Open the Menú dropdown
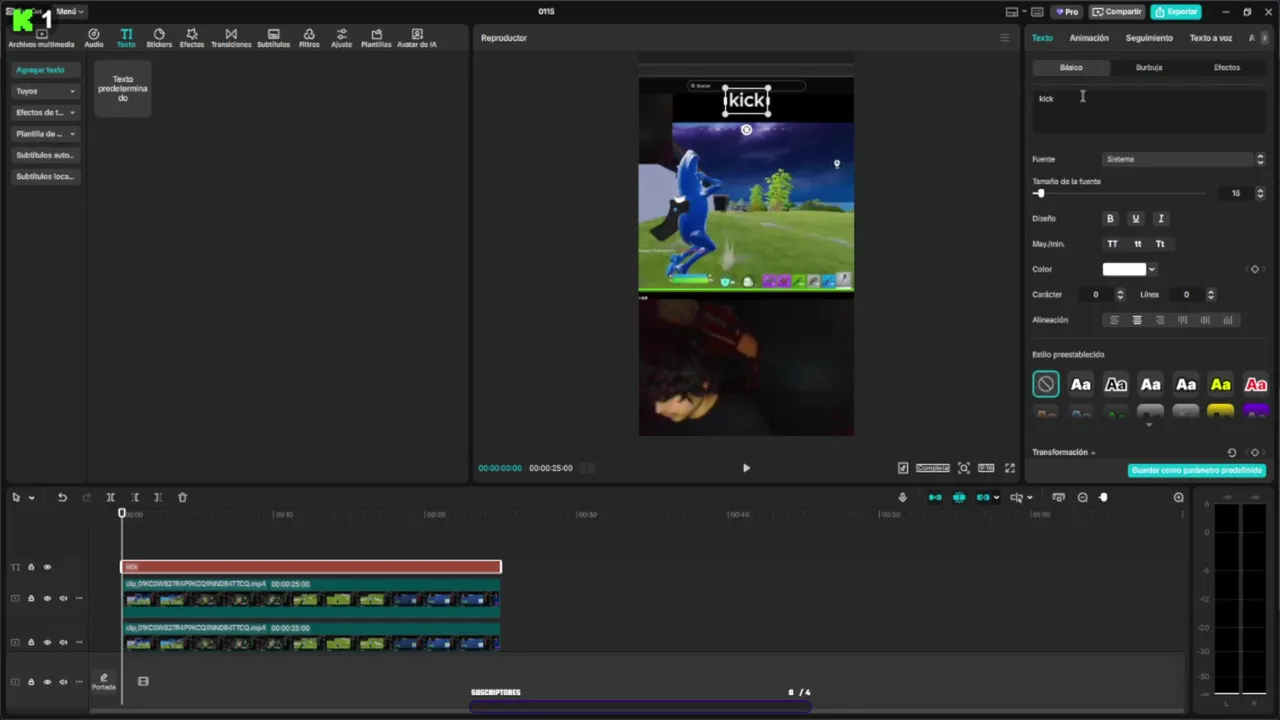1280x720 pixels. [70, 12]
